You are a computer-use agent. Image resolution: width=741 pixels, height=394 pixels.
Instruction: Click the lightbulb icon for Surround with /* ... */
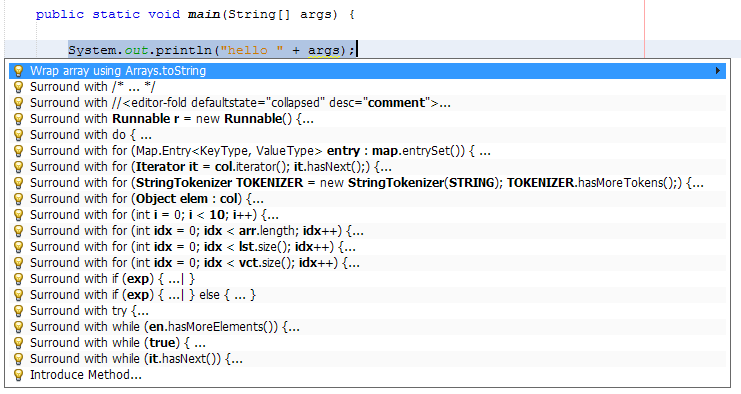(18, 87)
